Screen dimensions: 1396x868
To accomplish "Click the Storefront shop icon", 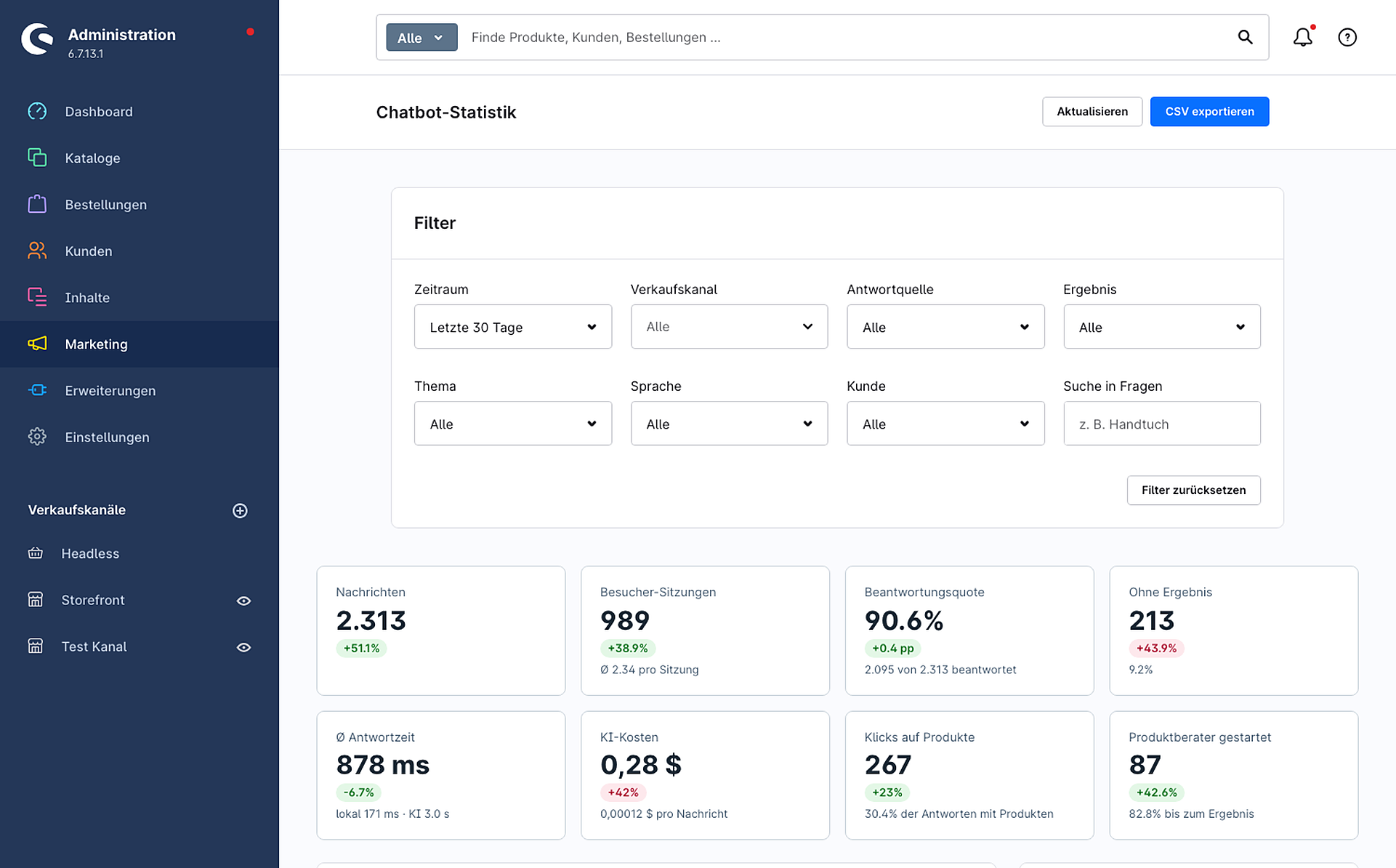I will (x=35, y=600).
